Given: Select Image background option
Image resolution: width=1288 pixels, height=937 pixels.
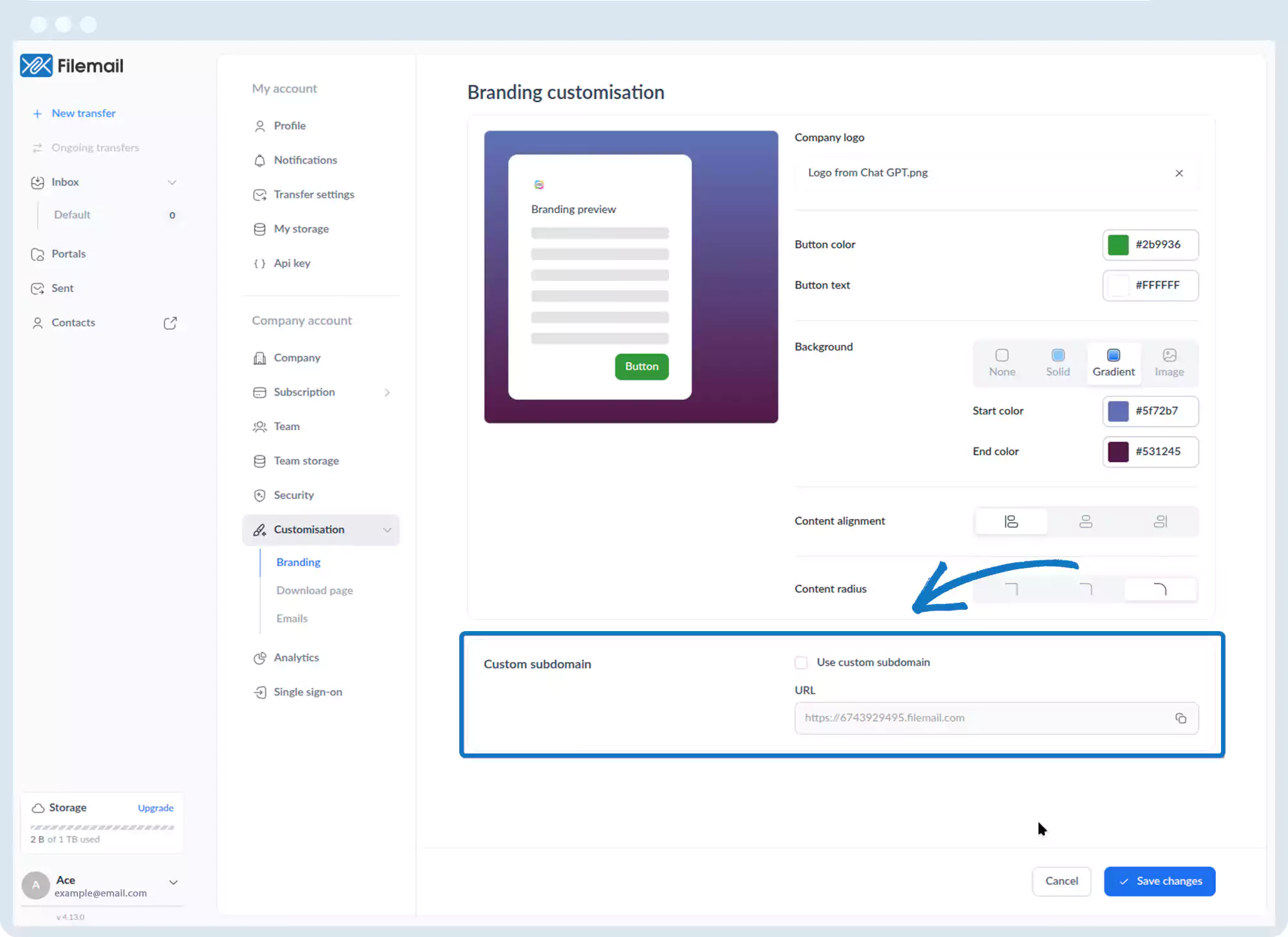Looking at the screenshot, I should coord(1169,363).
